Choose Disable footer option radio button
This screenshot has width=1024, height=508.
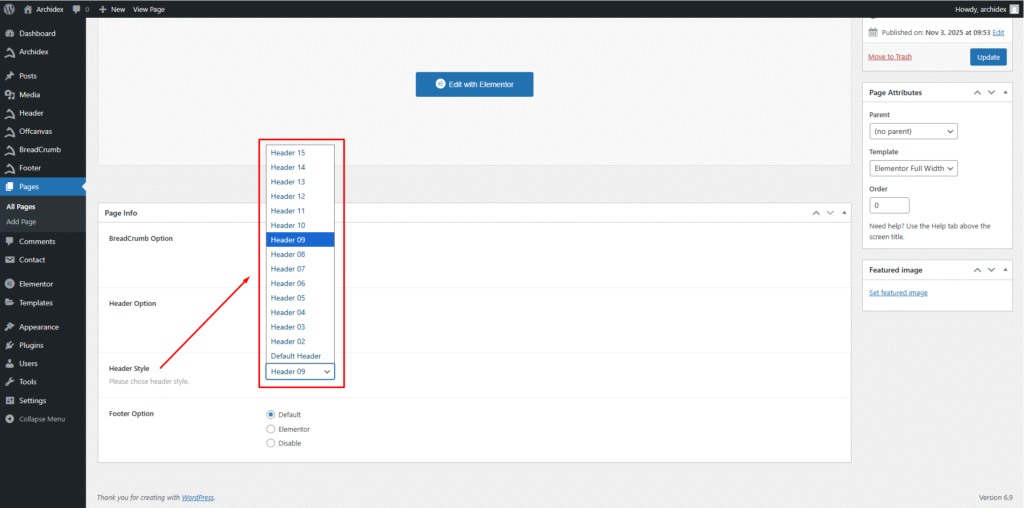click(271, 443)
